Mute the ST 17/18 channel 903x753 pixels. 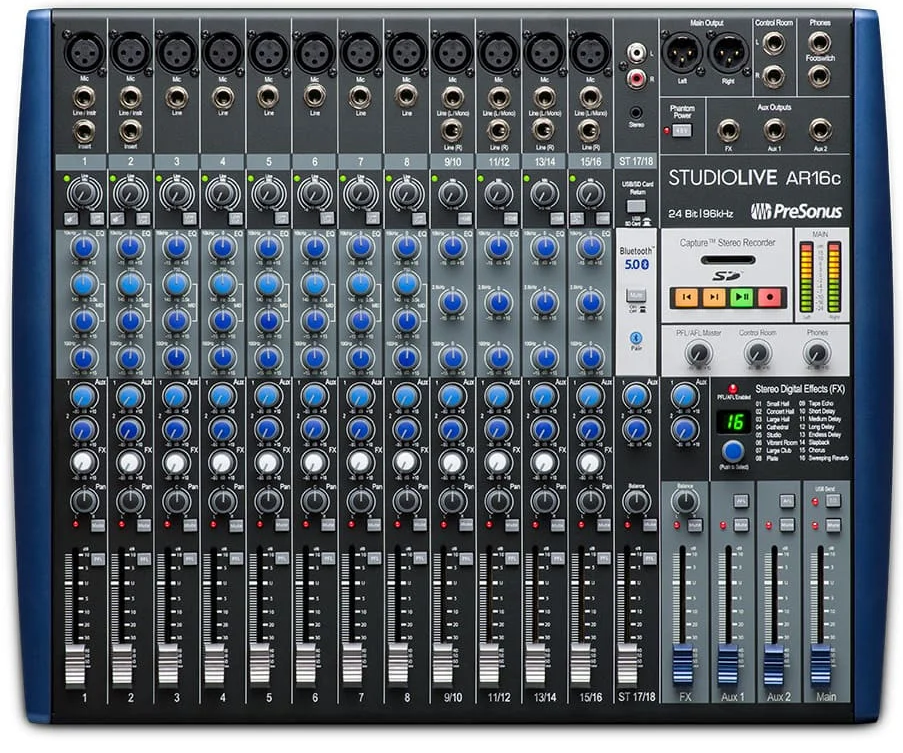point(650,525)
